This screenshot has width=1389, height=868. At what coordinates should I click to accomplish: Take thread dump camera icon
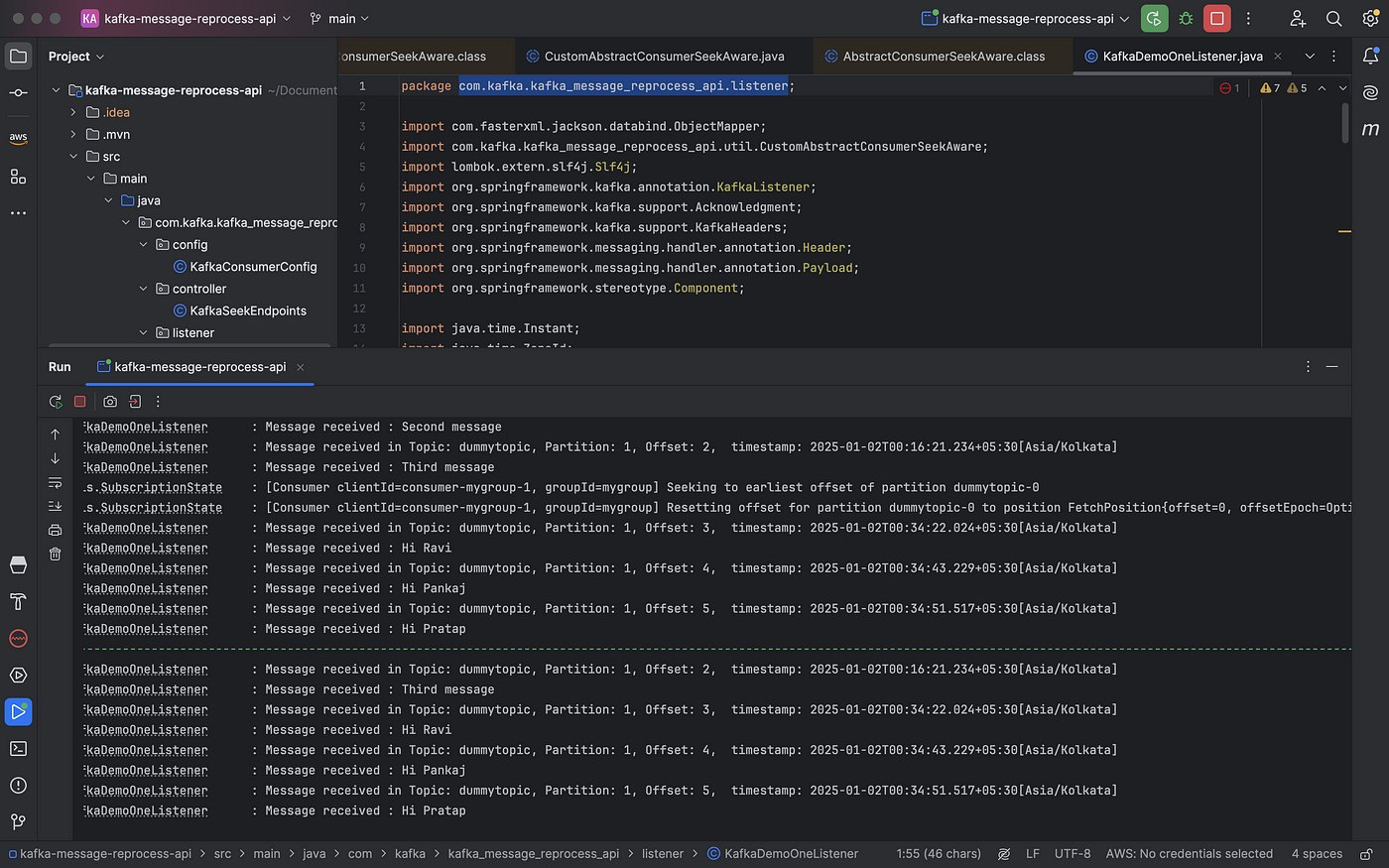pyautogui.click(x=110, y=402)
